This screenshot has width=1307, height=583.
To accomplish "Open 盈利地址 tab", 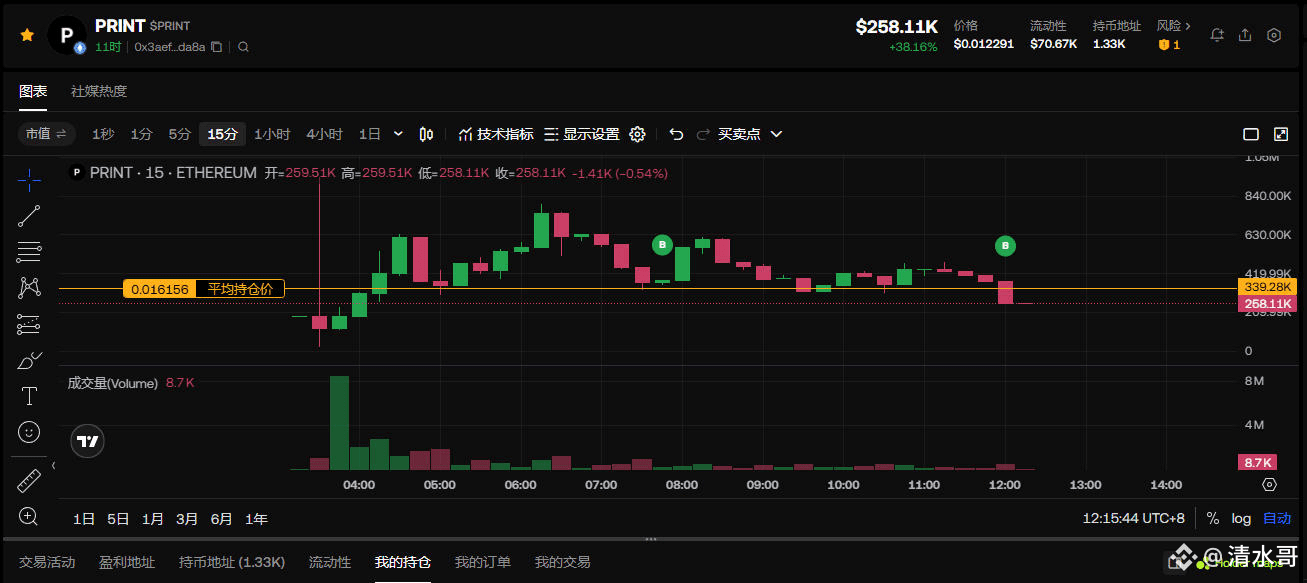I will pyautogui.click(x=127, y=563).
